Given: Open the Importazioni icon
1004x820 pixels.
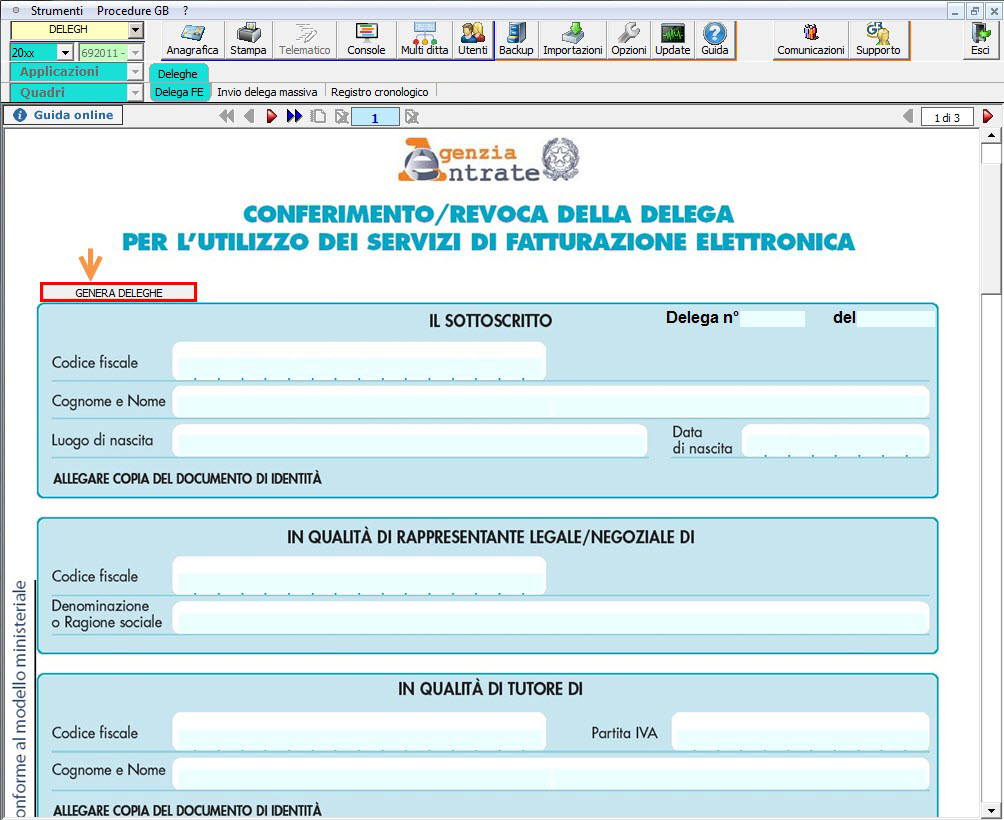Looking at the screenshot, I should (572, 40).
